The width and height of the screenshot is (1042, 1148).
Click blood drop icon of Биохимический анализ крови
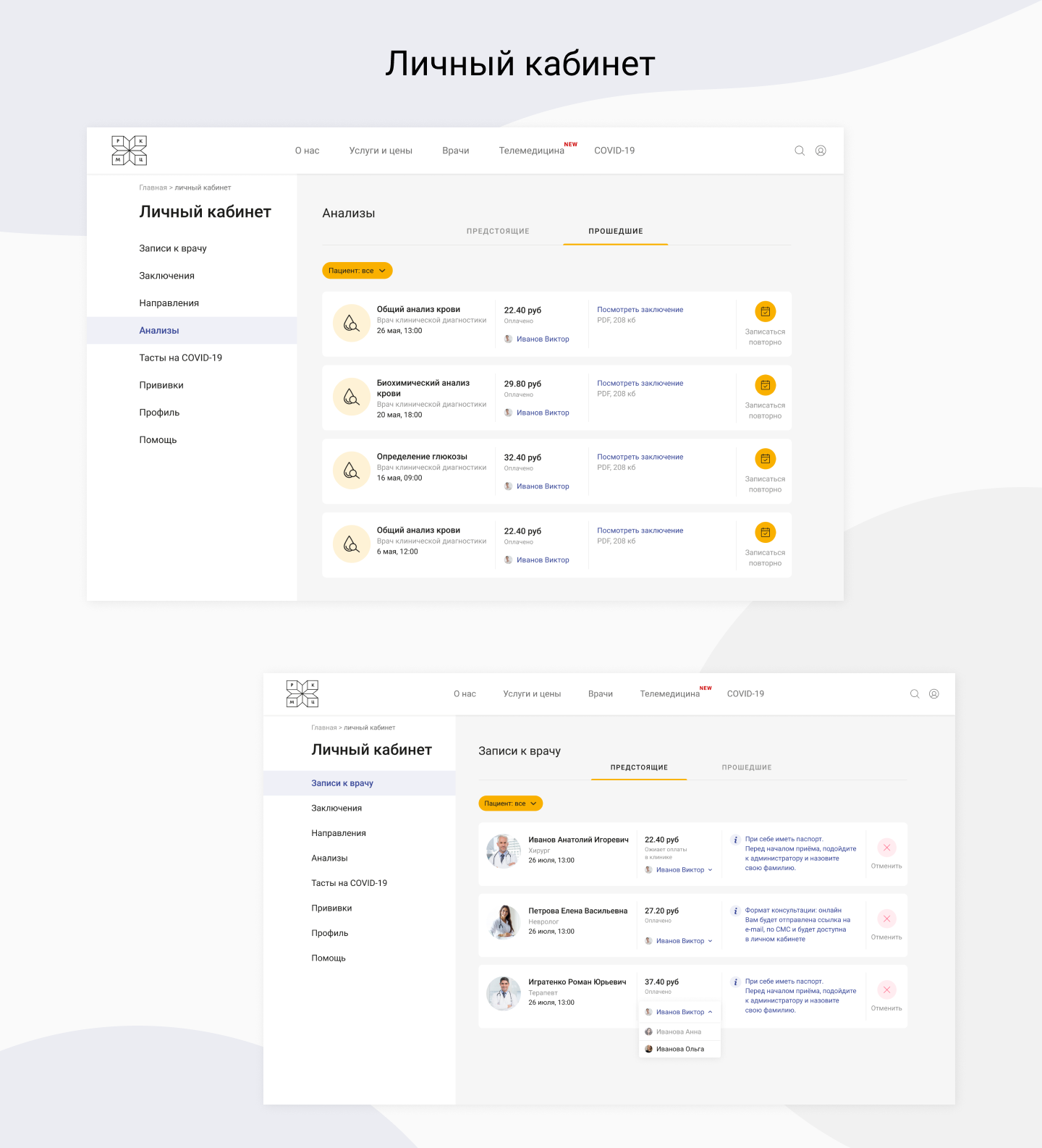point(352,397)
